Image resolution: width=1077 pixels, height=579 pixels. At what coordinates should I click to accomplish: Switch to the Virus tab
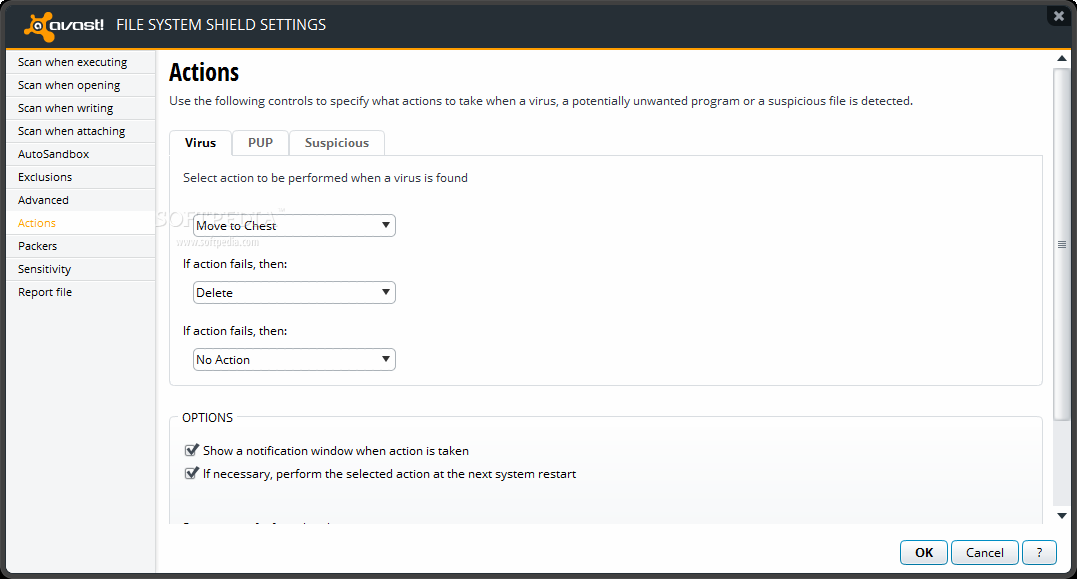201,143
